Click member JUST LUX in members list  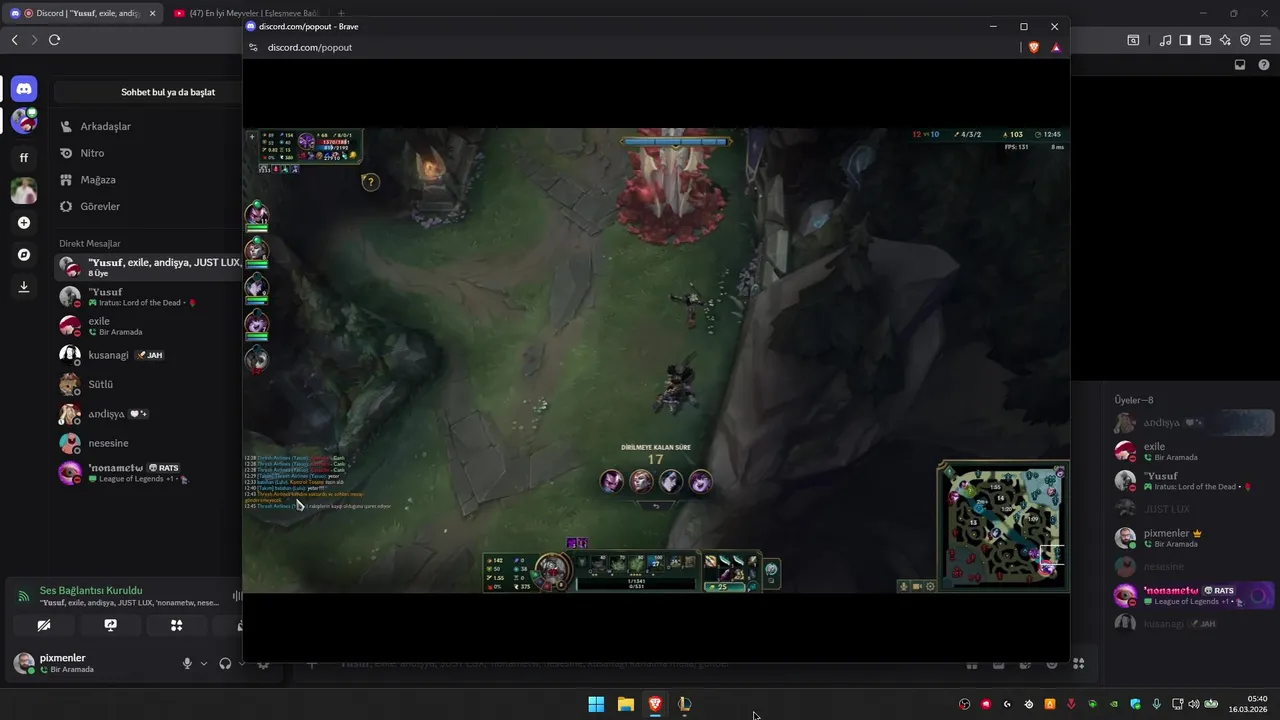pos(1193,509)
